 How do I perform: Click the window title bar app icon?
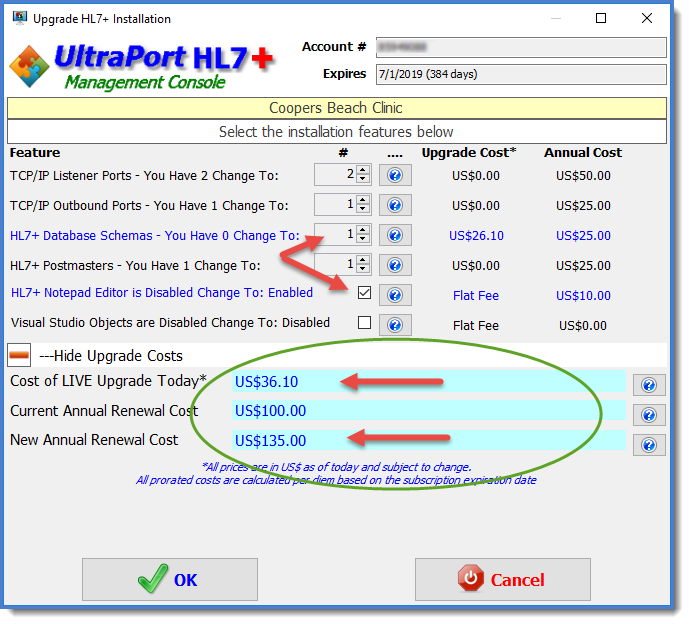pyautogui.click(x=19, y=18)
